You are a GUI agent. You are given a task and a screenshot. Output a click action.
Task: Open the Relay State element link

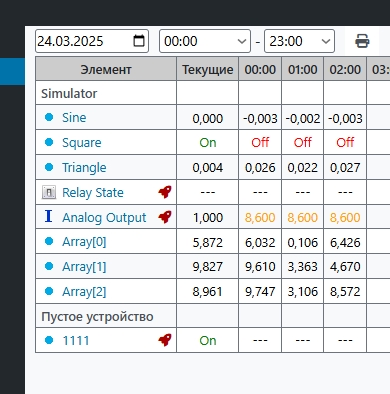point(93,192)
